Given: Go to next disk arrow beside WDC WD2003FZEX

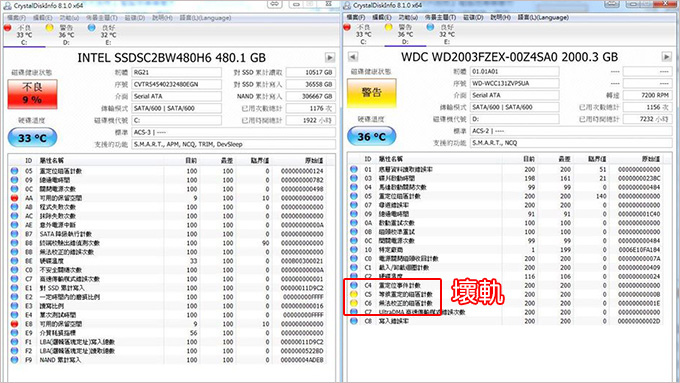Looking at the screenshot, I should [667, 57].
